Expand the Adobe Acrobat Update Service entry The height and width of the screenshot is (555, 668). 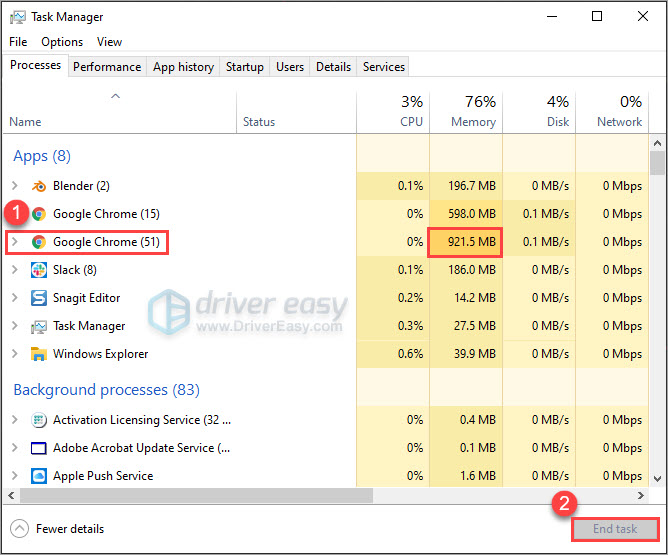pos(15,448)
